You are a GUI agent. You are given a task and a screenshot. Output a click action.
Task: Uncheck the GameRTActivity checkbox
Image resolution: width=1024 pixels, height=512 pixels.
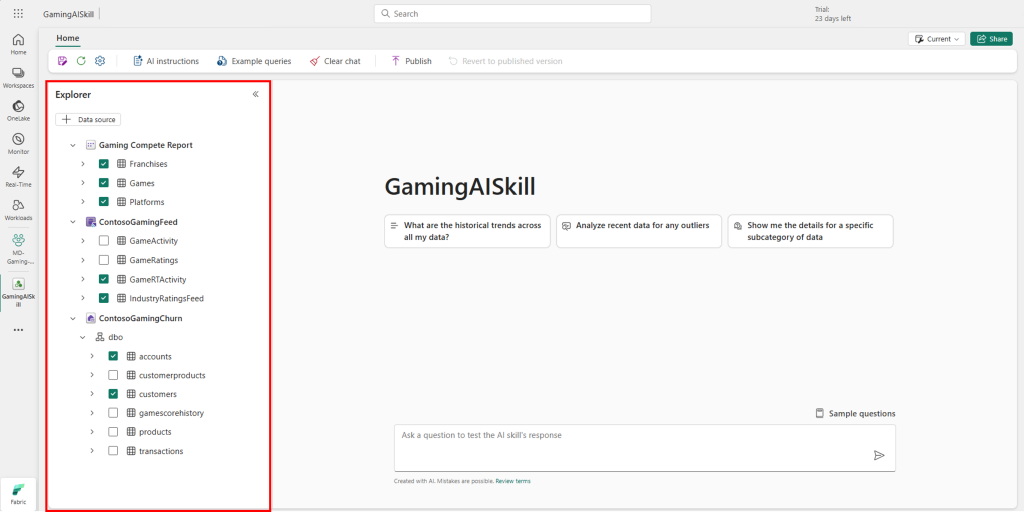click(104, 279)
